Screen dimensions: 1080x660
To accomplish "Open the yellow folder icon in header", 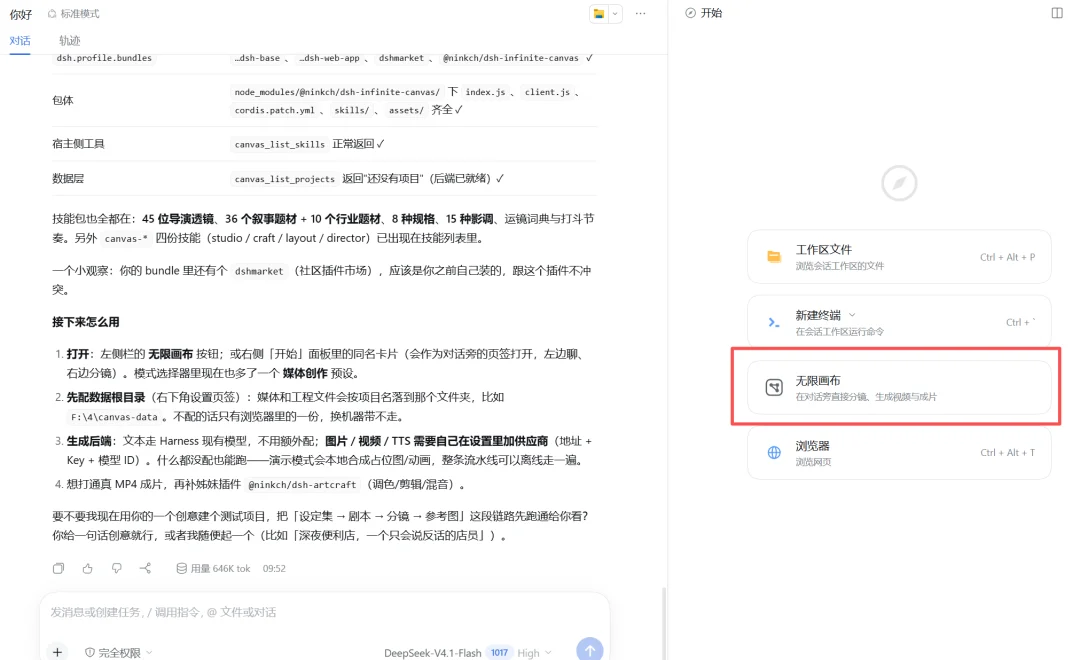I will 599,14.
